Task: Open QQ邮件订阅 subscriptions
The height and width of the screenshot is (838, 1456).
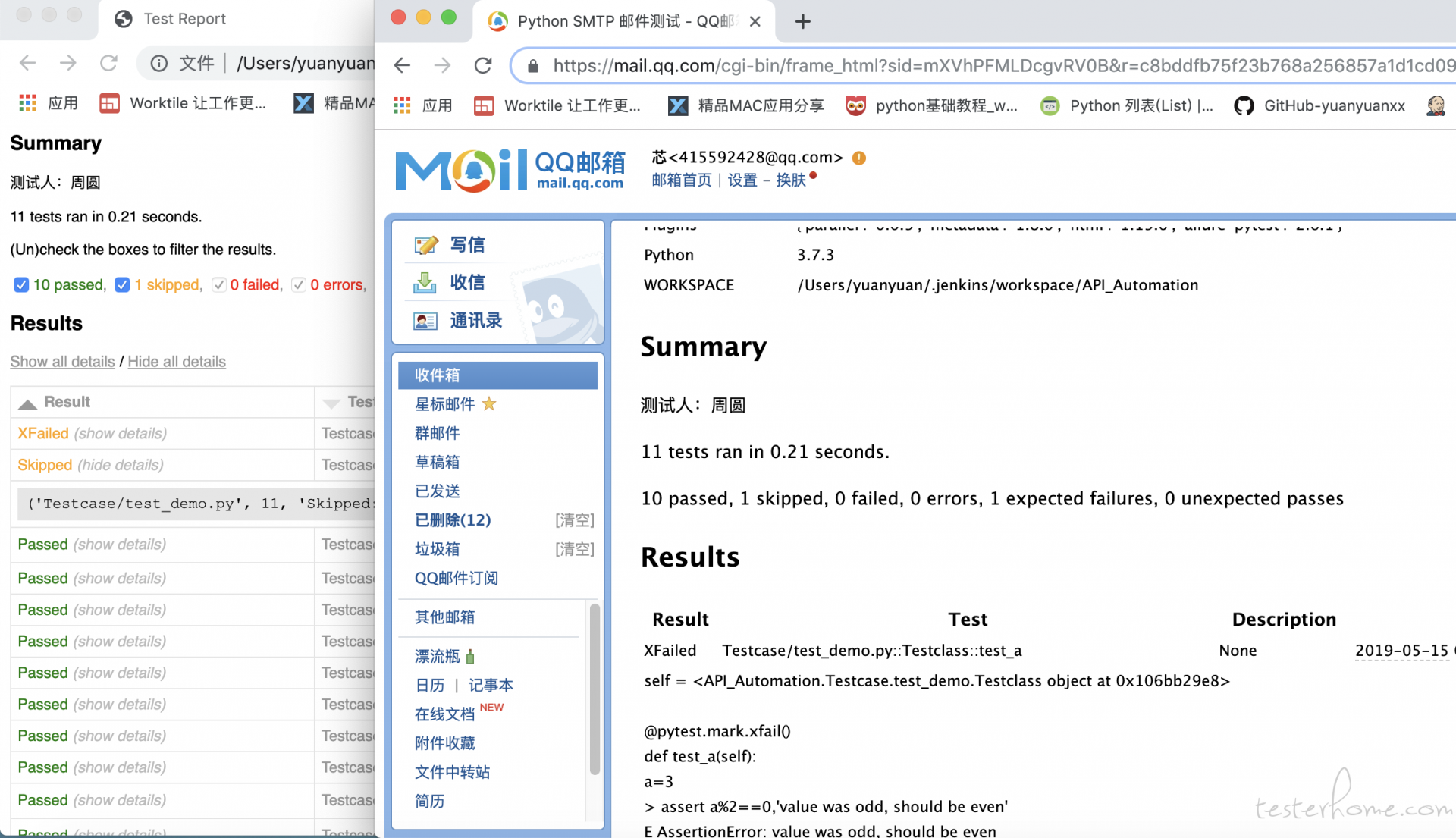Action: click(x=456, y=578)
